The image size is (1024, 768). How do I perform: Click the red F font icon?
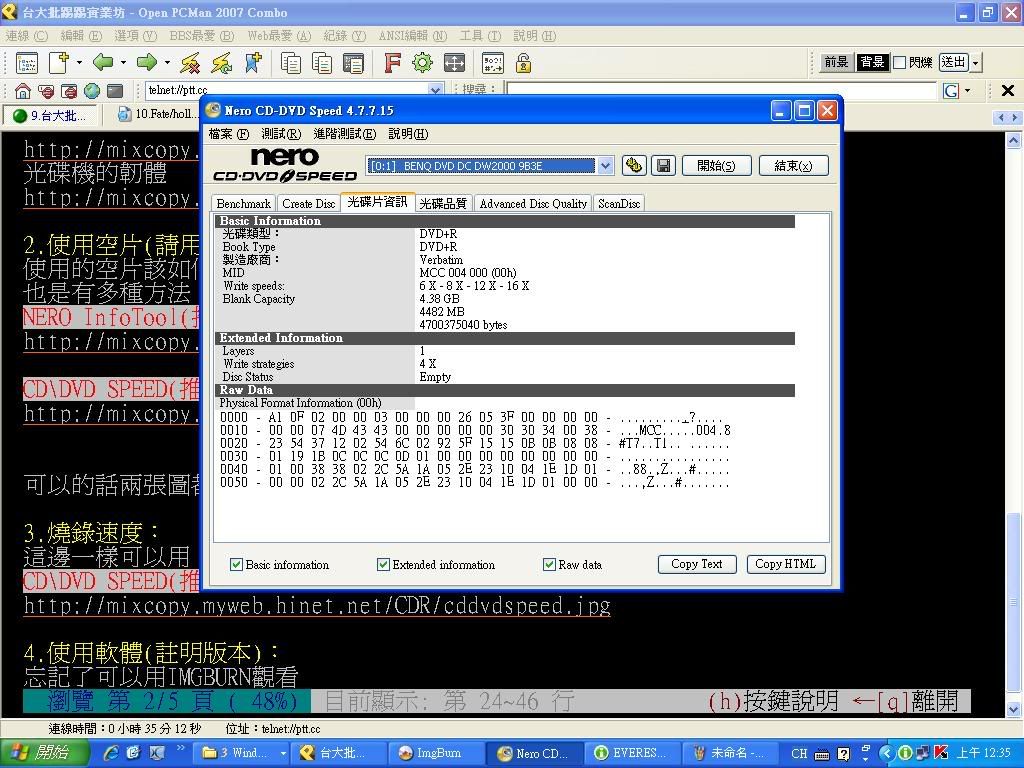point(392,63)
